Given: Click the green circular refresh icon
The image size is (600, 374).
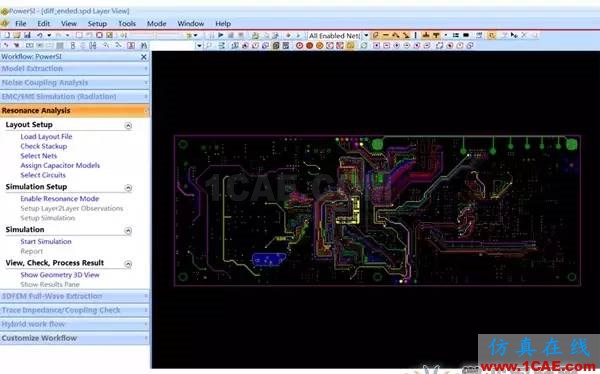Looking at the screenshot, I should [364, 46].
